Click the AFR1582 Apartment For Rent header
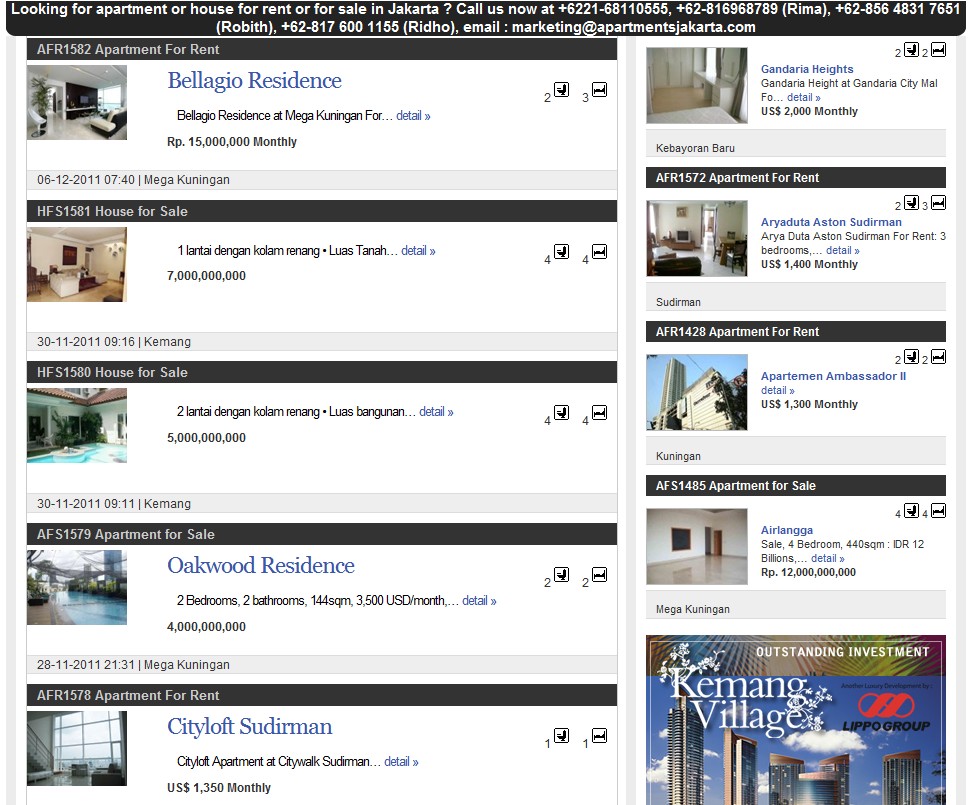This screenshot has height=805, width=972. pyautogui.click(x=322, y=50)
